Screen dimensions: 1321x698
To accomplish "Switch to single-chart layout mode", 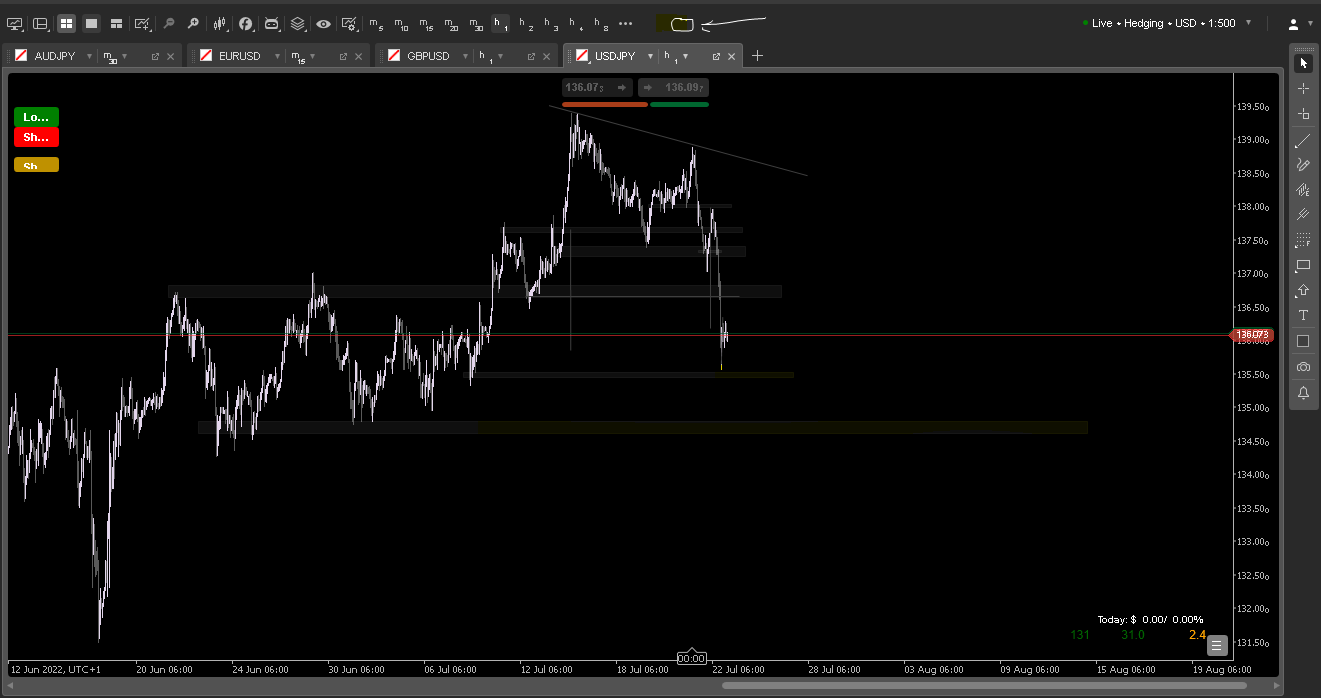I will pos(91,23).
